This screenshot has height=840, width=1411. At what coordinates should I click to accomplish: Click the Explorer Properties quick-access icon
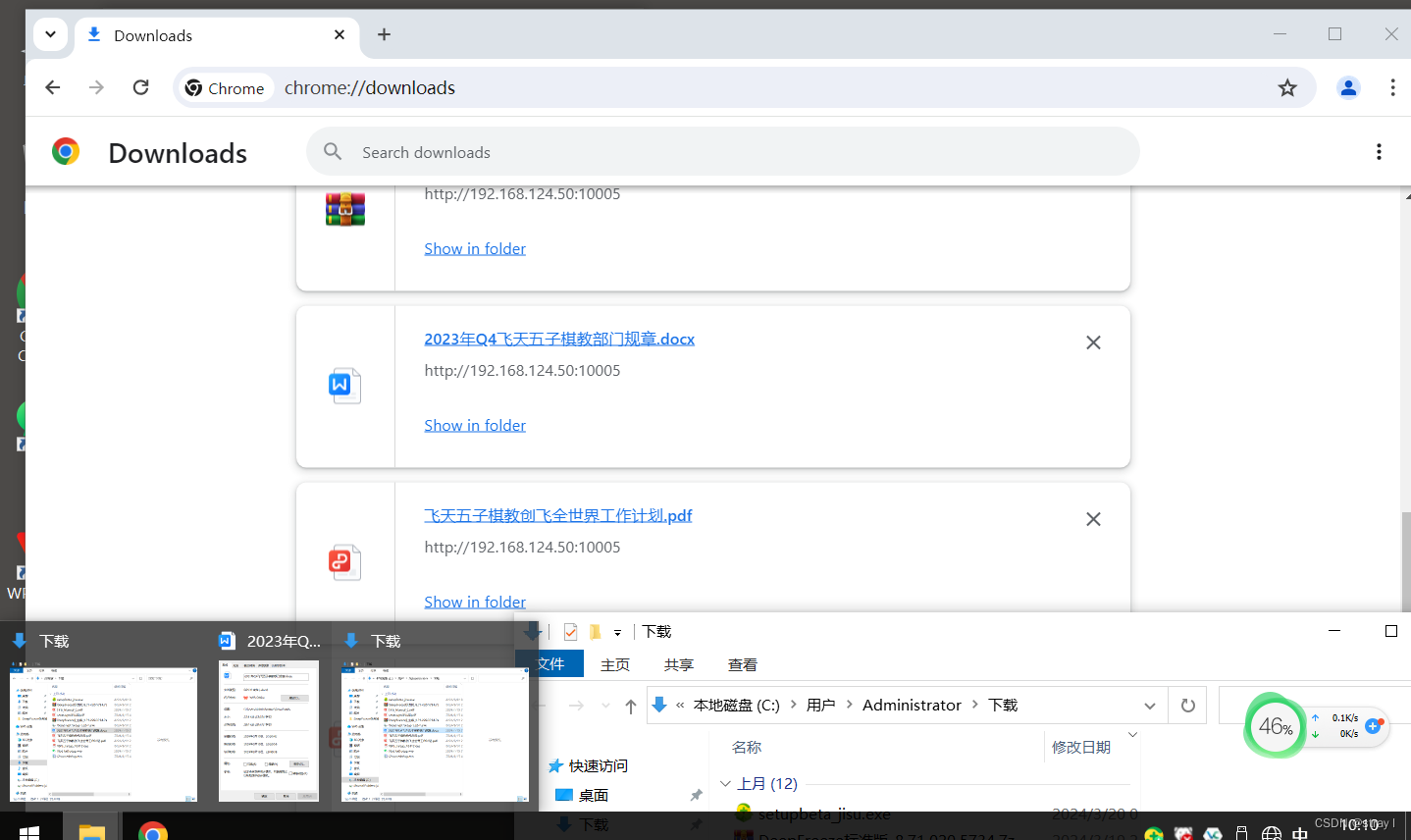pos(570,632)
